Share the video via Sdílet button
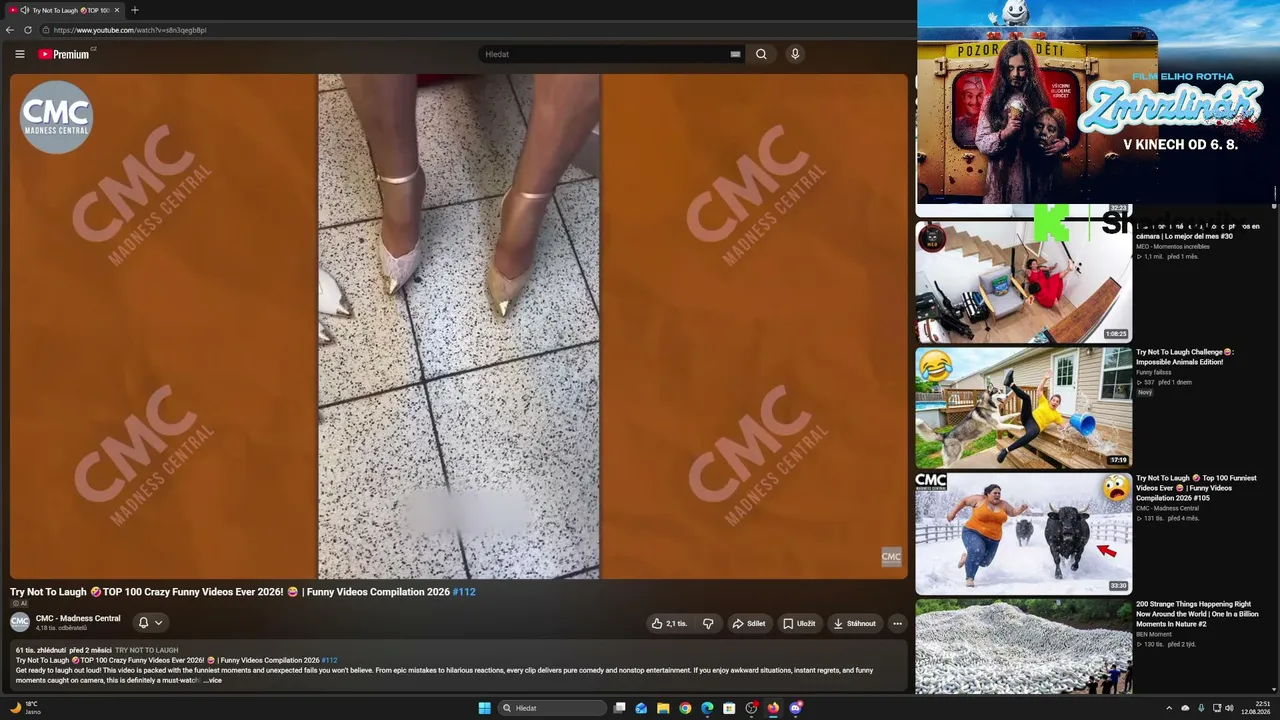 tap(748, 623)
